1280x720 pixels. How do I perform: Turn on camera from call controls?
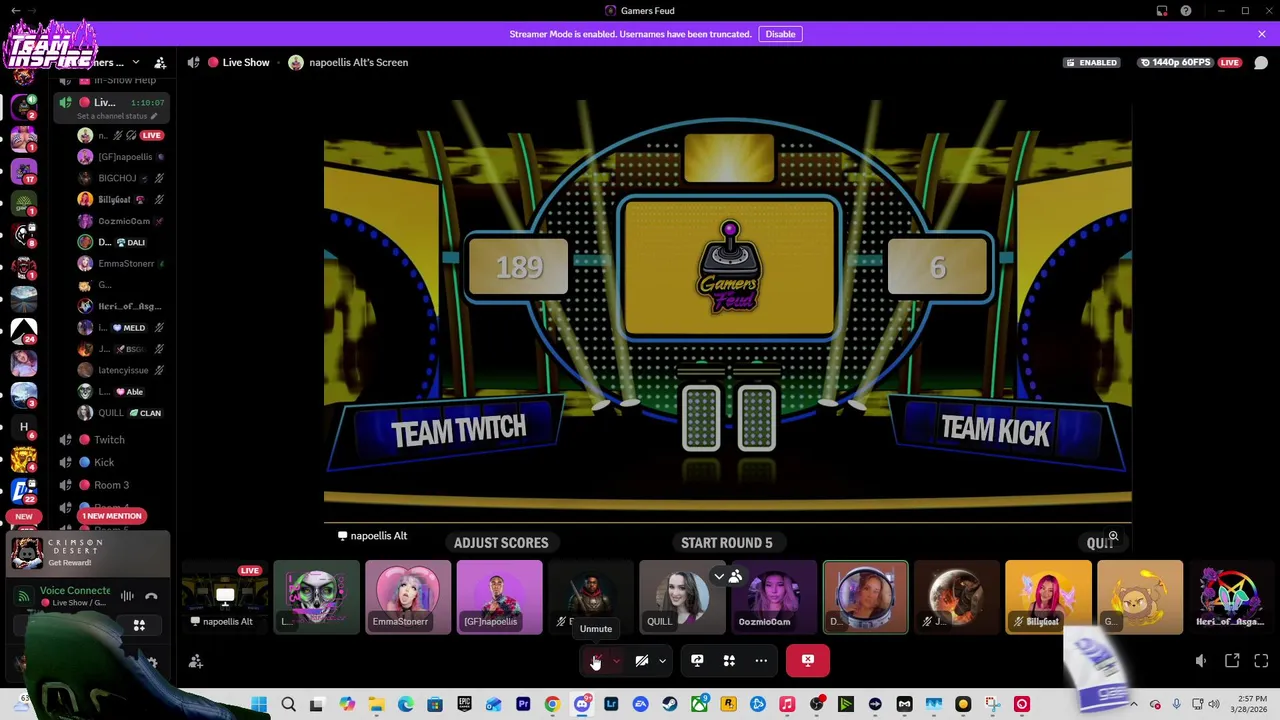click(642, 660)
